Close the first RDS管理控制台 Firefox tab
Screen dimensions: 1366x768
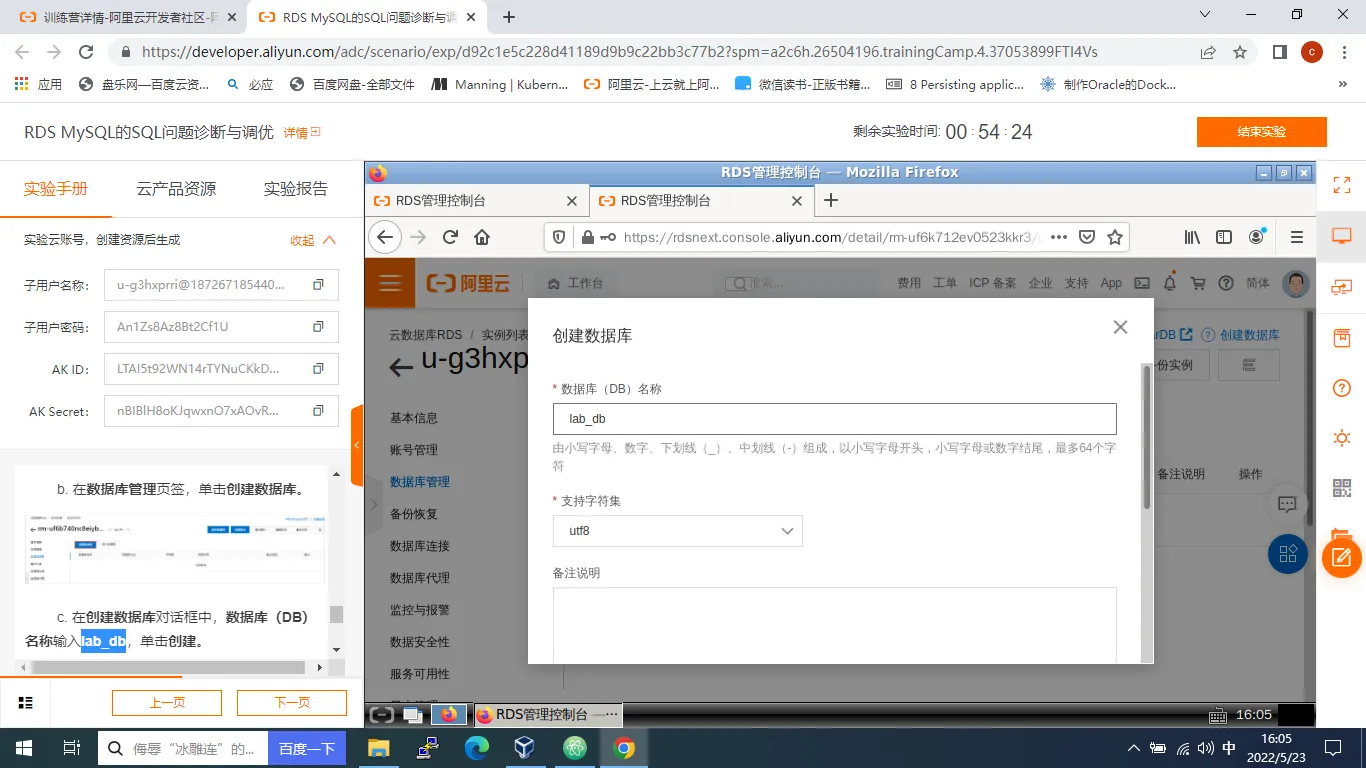tap(572, 201)
